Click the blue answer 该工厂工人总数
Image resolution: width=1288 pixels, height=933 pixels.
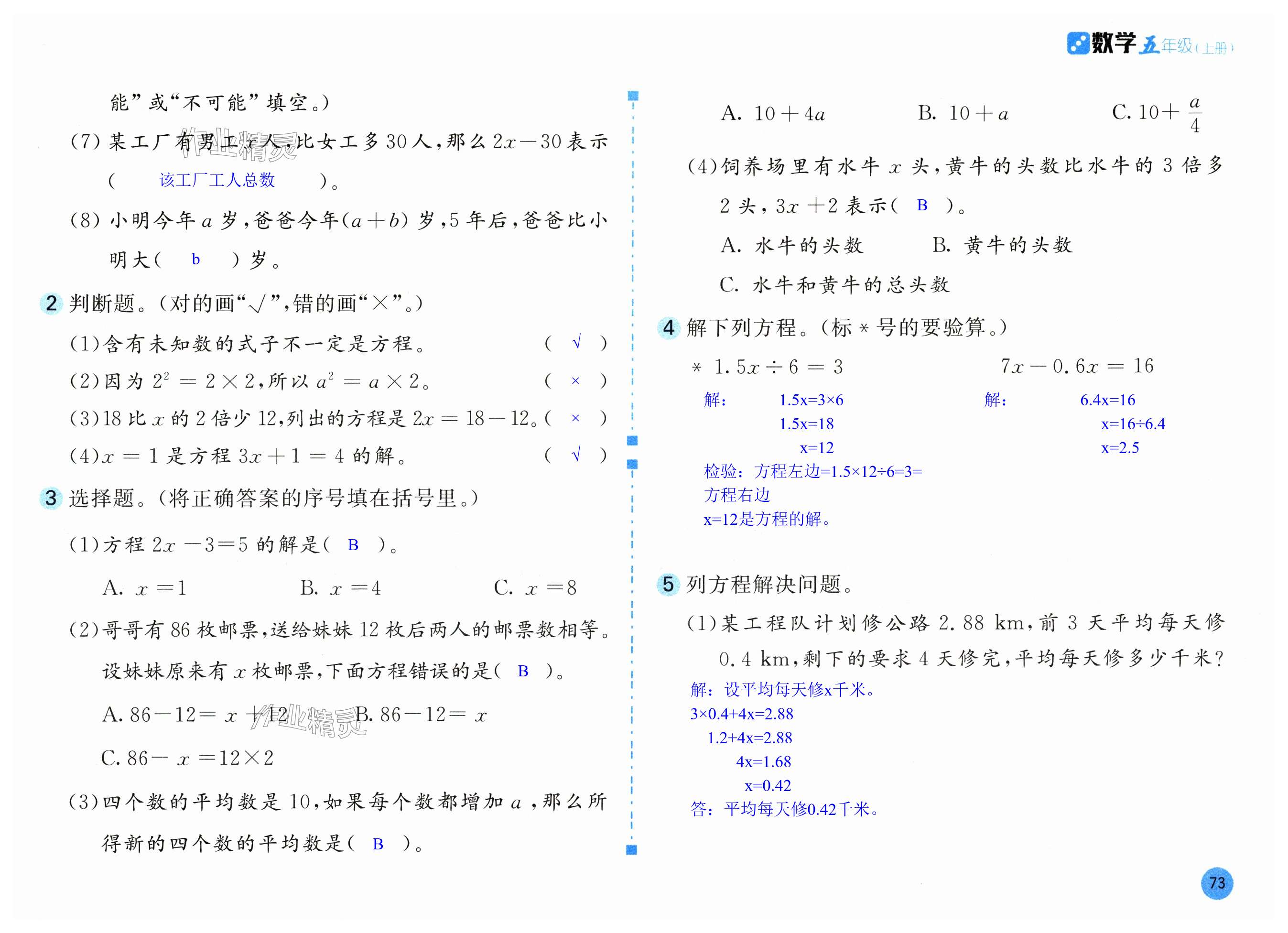(217, 180)
